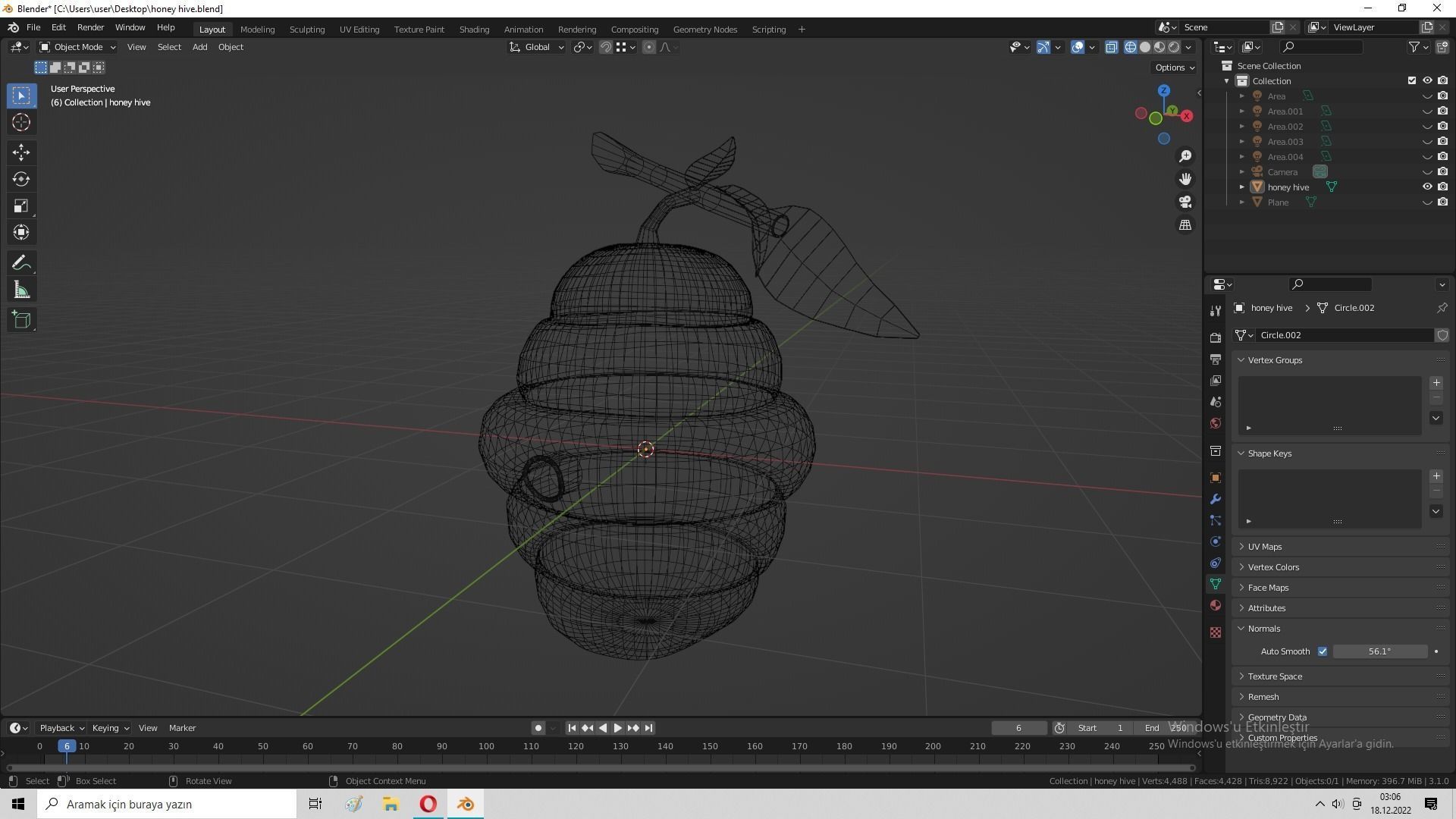Select the Rotate tool
Image resolution: width=1456 pixels, height=819 pixels.
tap(21, 179)
